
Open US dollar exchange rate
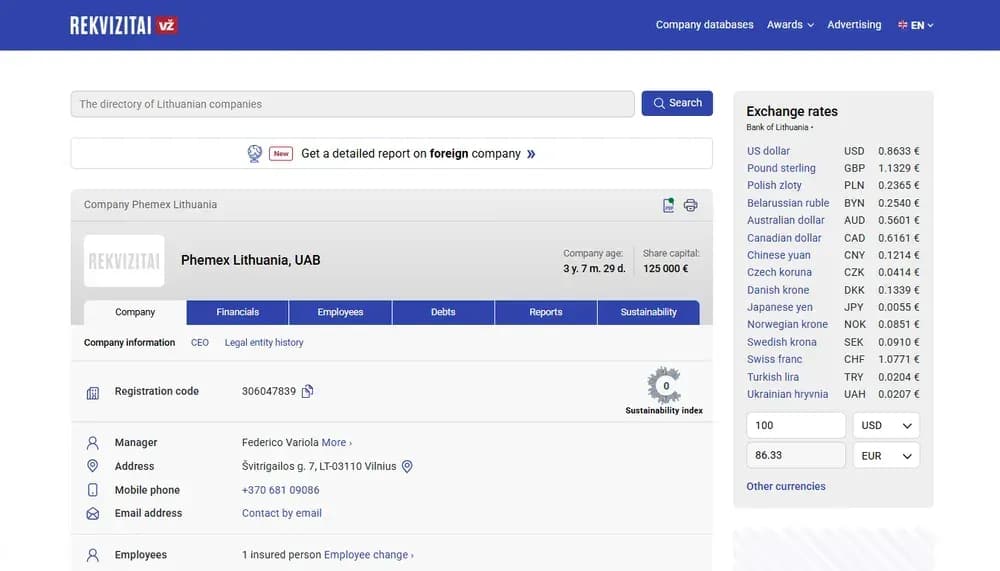point(768,151)
